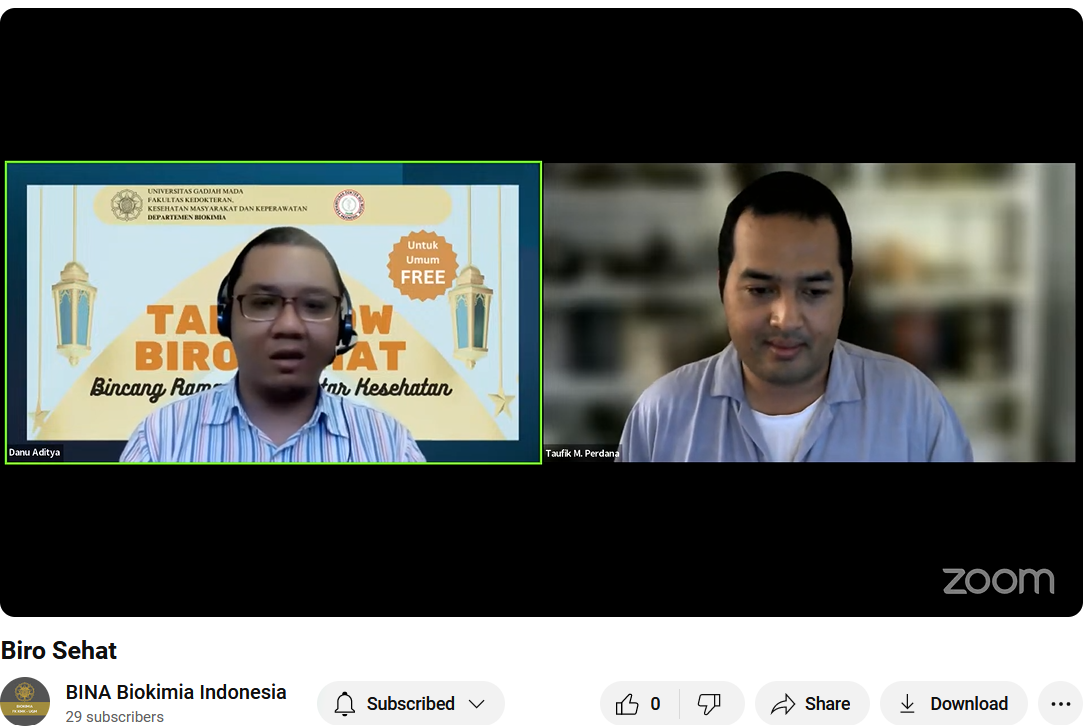This screenshot has width=1087, height=727.
Task: Click the Subscribed label text
Action: pos(410,704)
